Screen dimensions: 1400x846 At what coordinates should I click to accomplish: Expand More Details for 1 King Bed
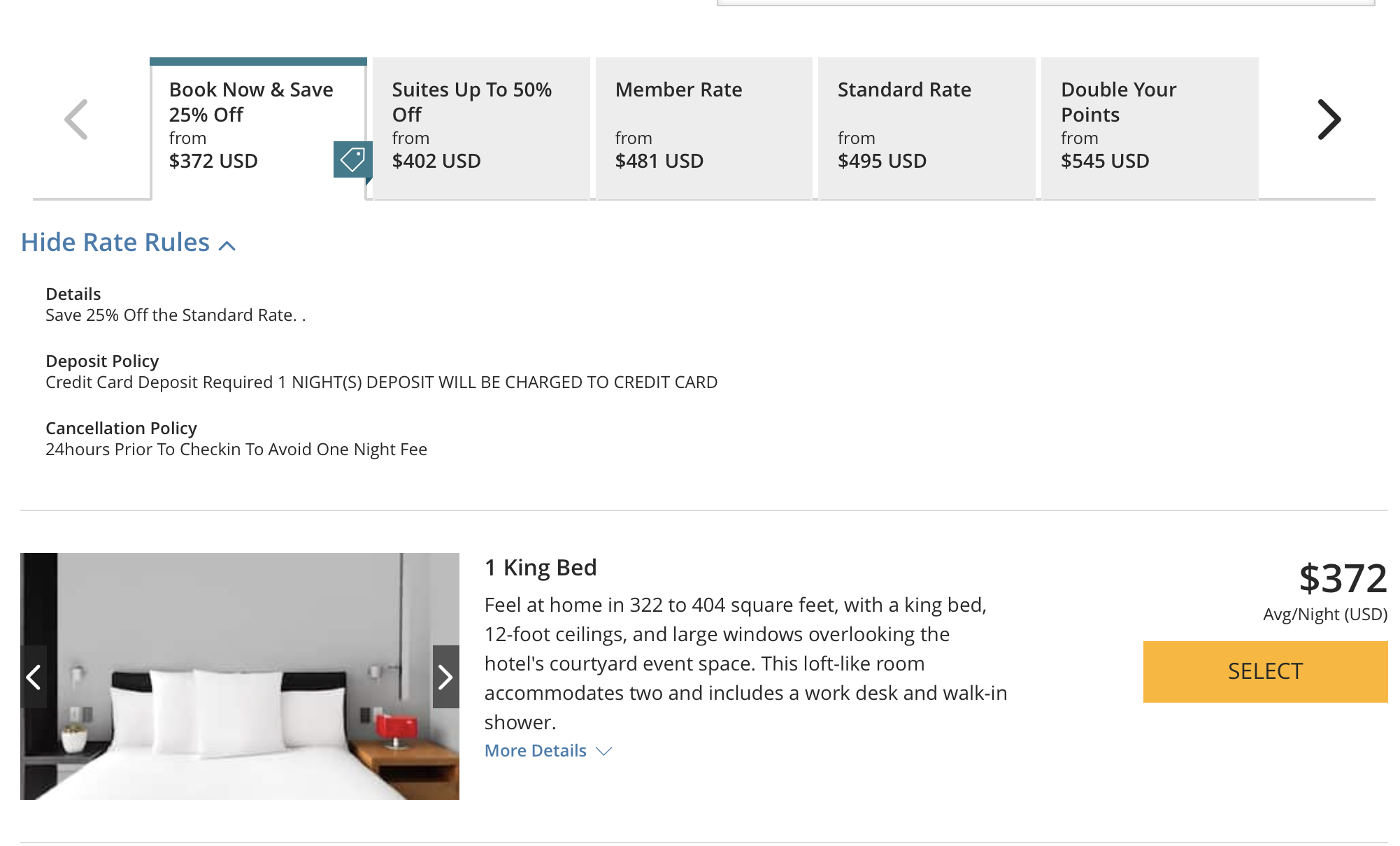(x=548, y=750)
